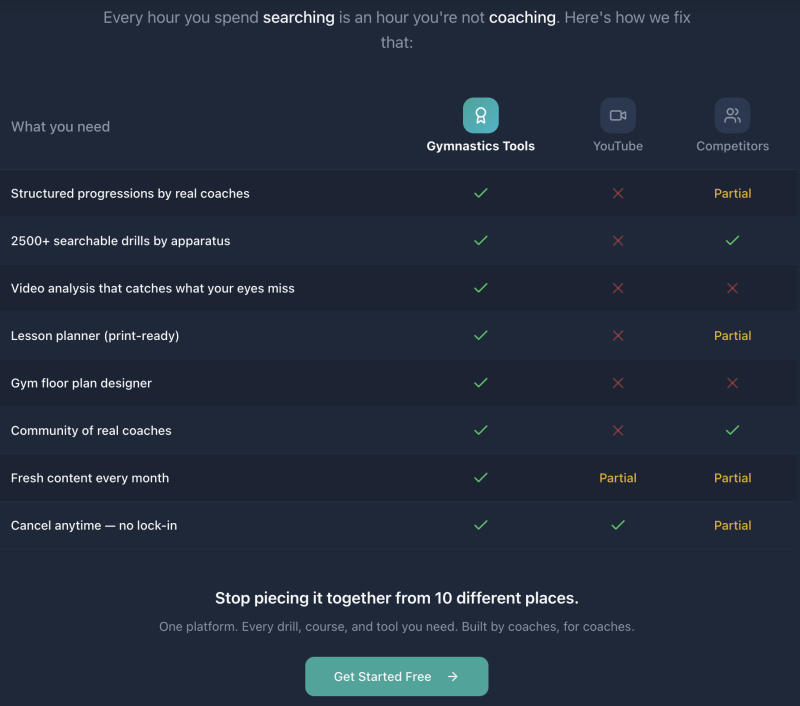Click Gymnastics Tools checkmark for lesson planner
Viewport: 800px width, 706px height.
coord(480,336)
